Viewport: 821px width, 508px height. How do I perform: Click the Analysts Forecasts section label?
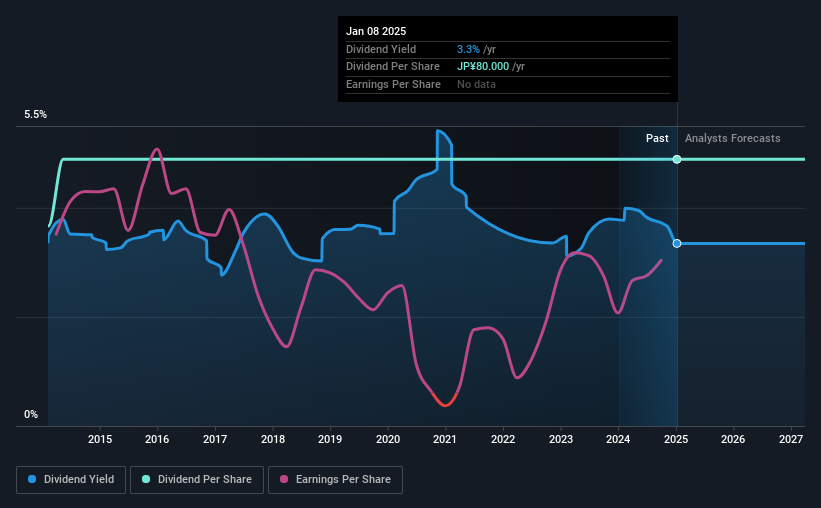(733, 138)
